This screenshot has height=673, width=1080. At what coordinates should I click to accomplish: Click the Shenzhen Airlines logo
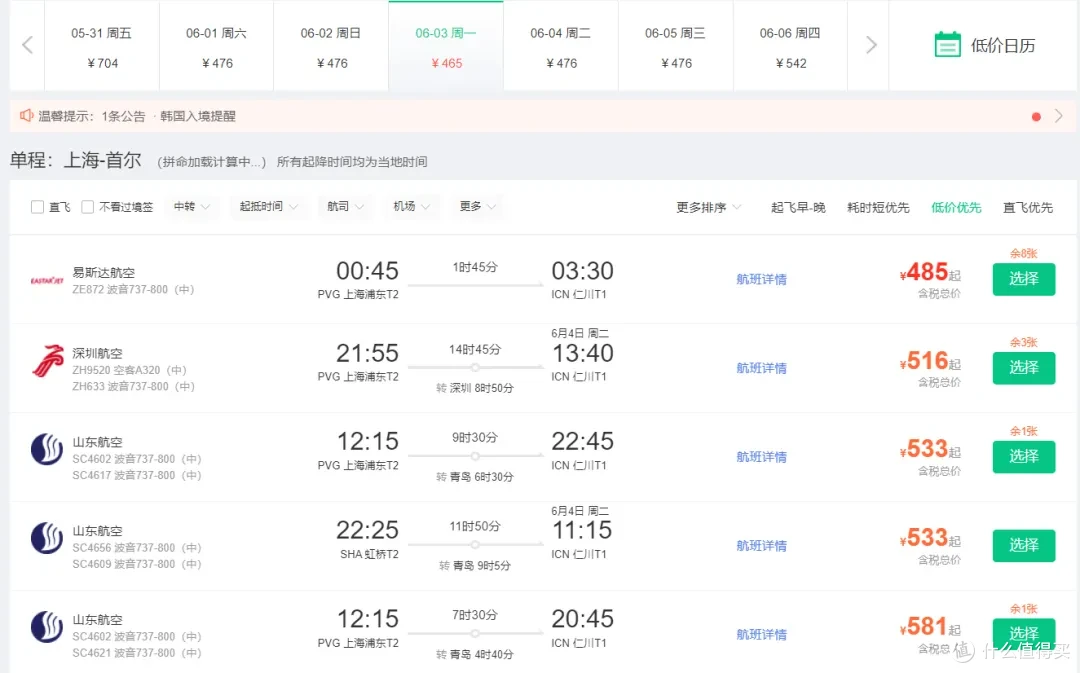point(48,361)
